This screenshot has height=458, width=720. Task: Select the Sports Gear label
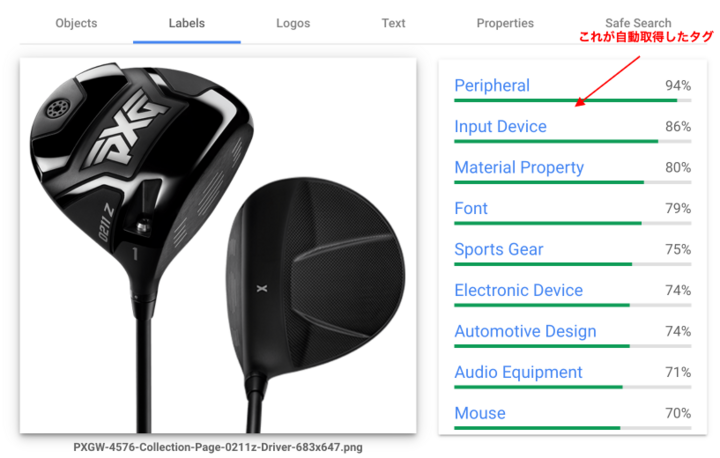coord(499,249)
